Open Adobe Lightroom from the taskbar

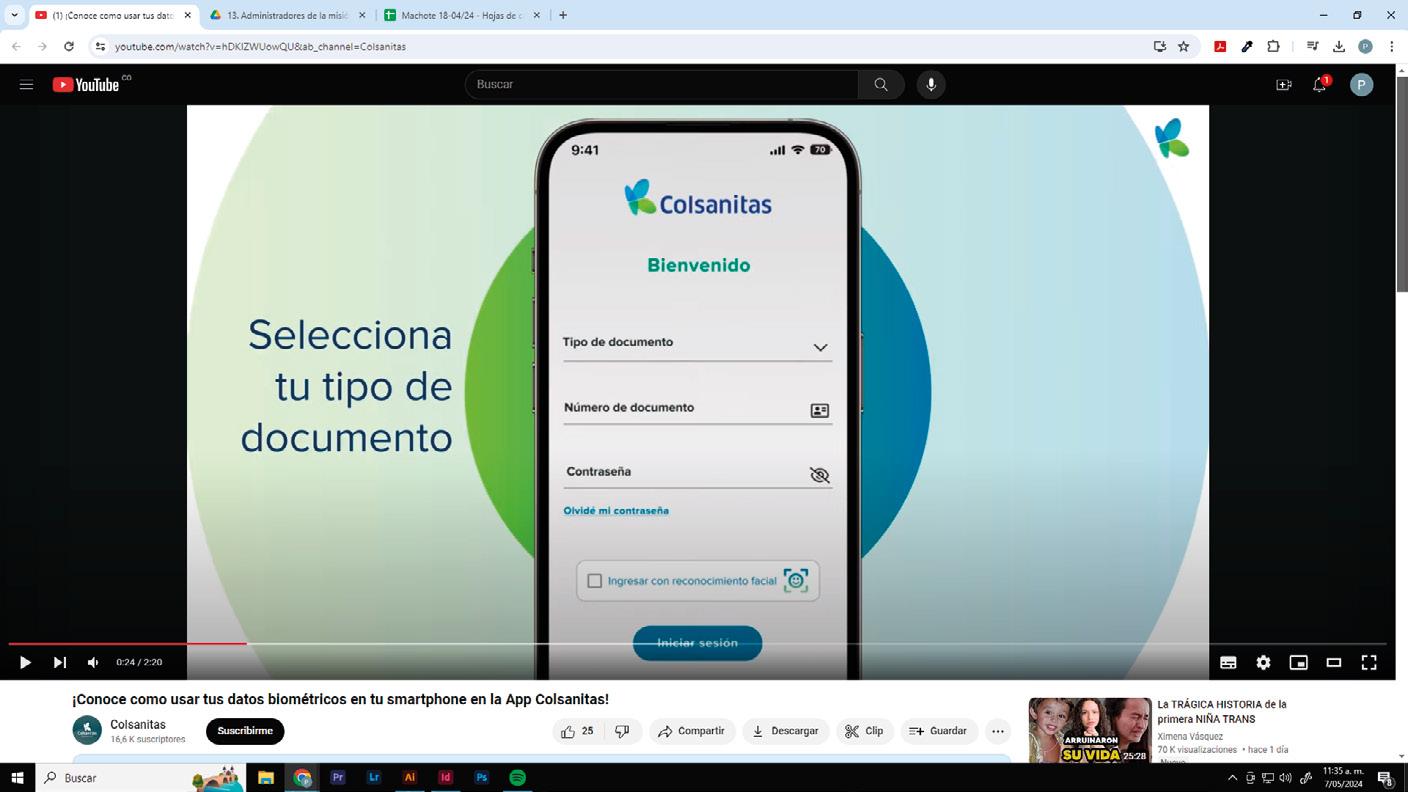pyautogui.click(x=374, y=778)
